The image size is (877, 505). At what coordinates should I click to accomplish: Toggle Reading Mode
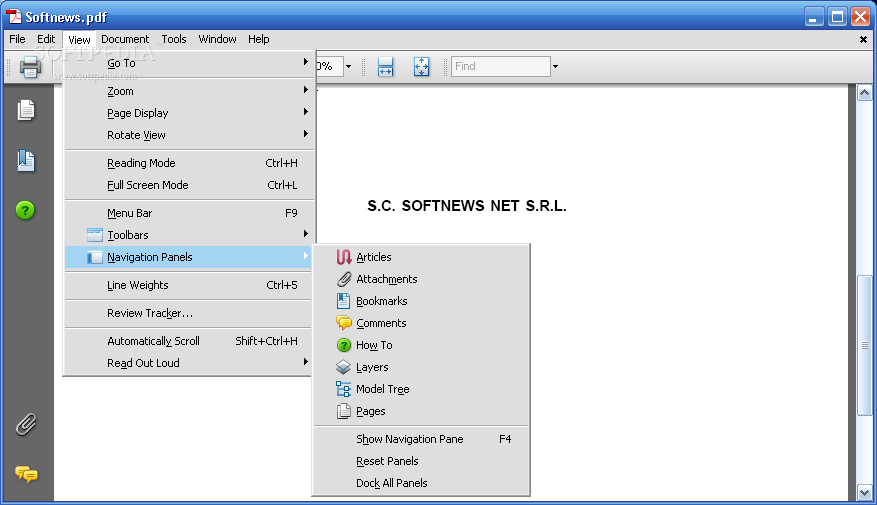[x=189, y=163]
